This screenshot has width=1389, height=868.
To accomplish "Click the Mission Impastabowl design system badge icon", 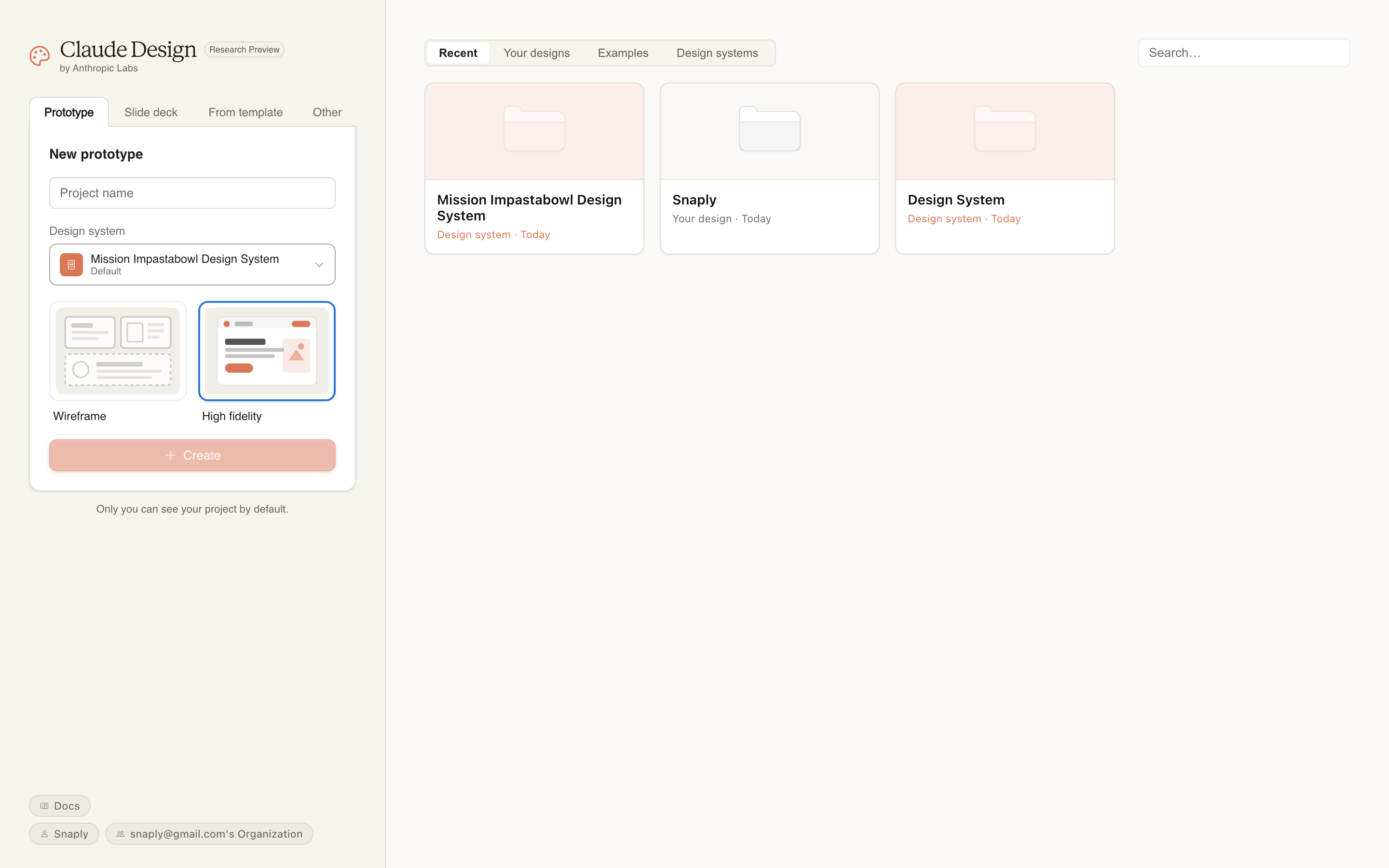I will click(x=71, y=265).
